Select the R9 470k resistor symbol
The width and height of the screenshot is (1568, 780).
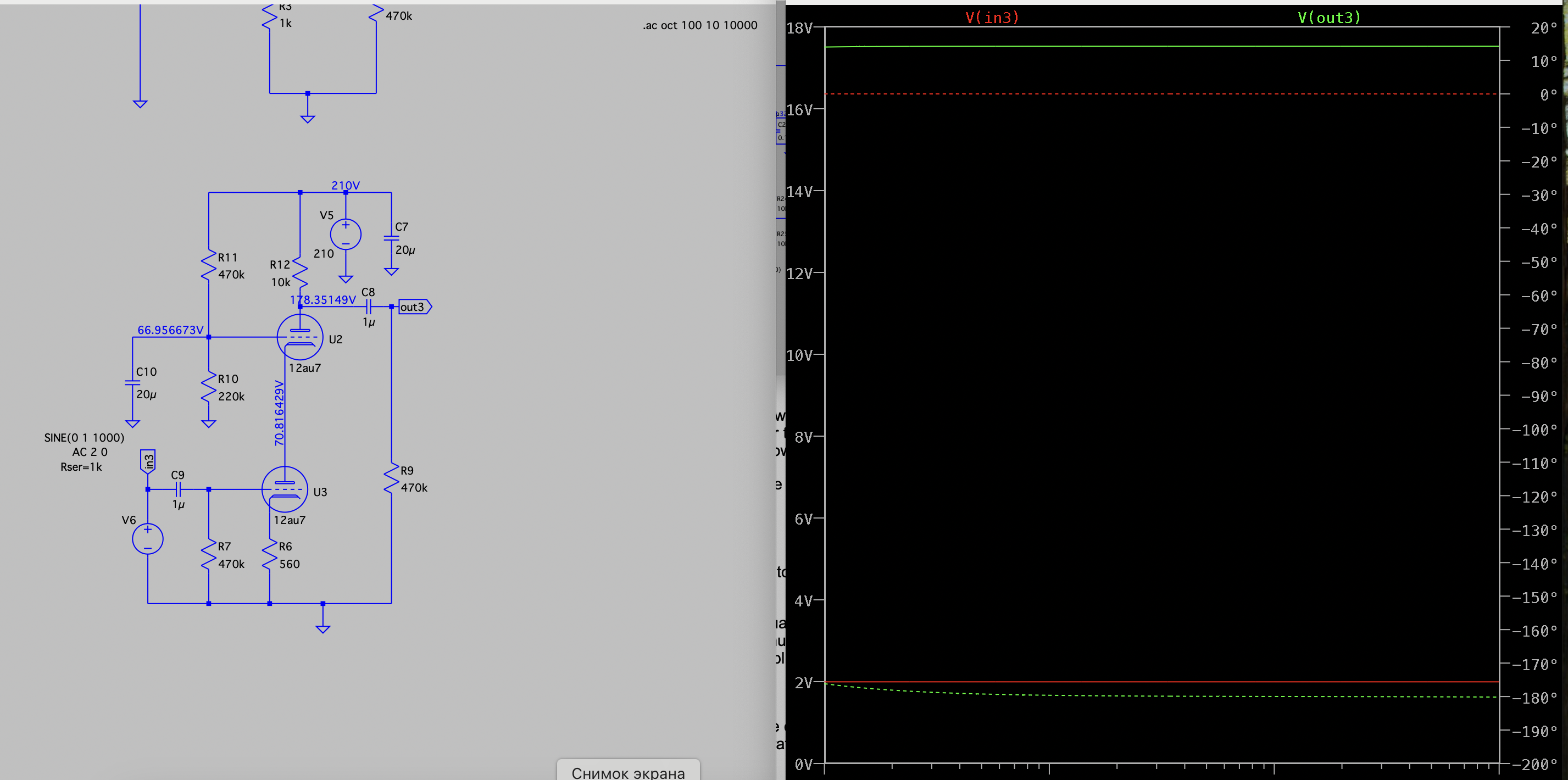(x=391, y=479)
